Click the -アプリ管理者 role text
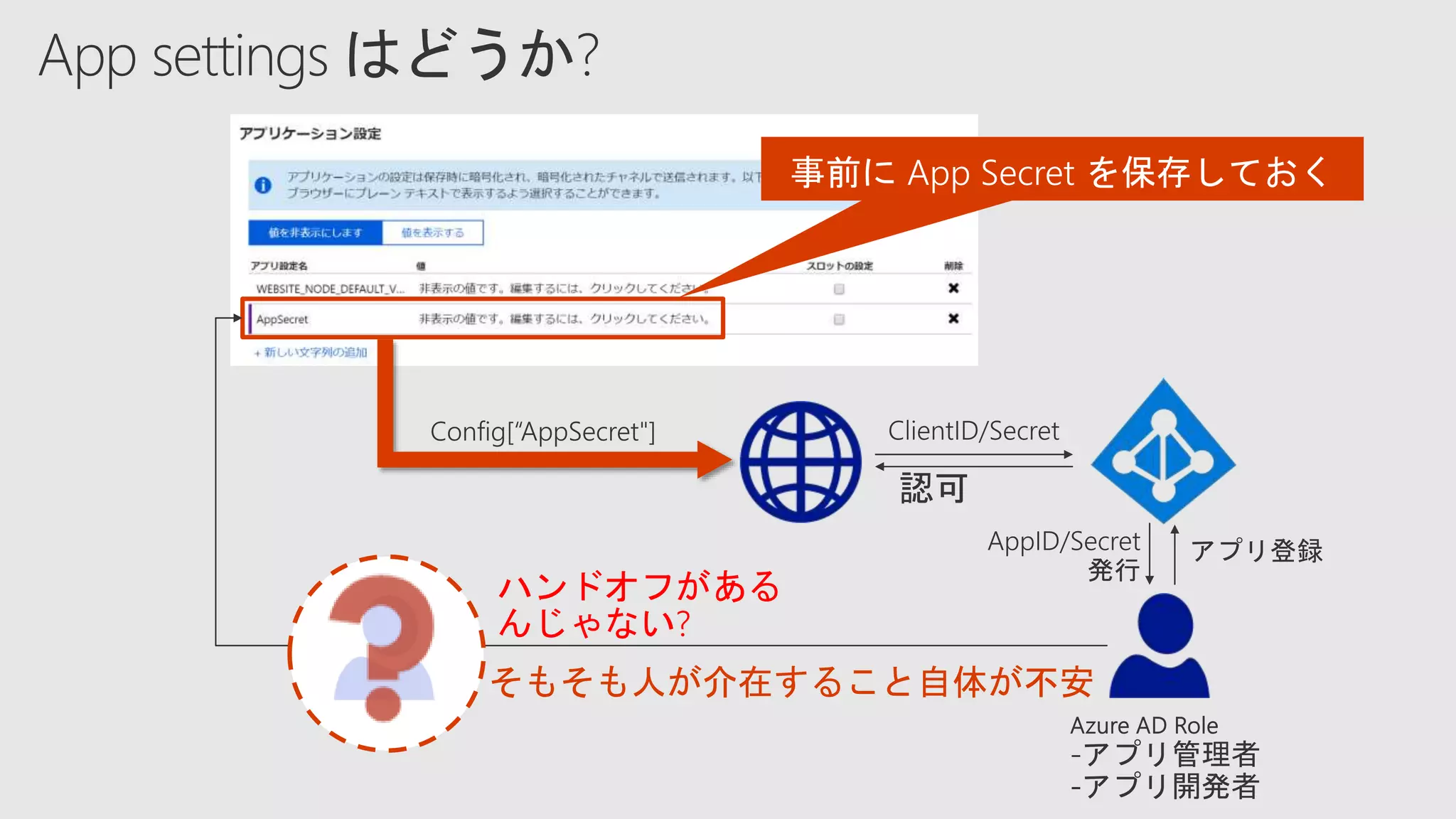The width and height of the screenshot is (1456, 819). pyautogui.click(x=1165, y=754)
